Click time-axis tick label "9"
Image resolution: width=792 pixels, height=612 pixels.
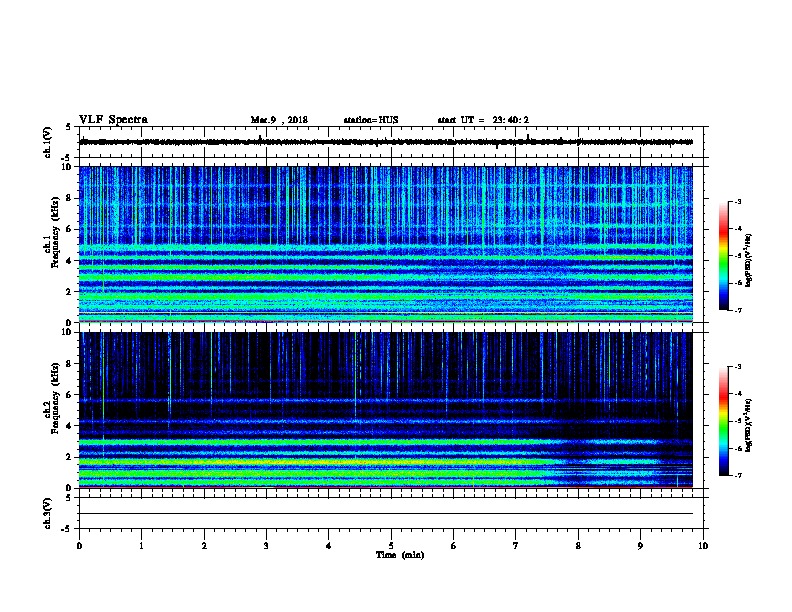click(x=640, y=546)
